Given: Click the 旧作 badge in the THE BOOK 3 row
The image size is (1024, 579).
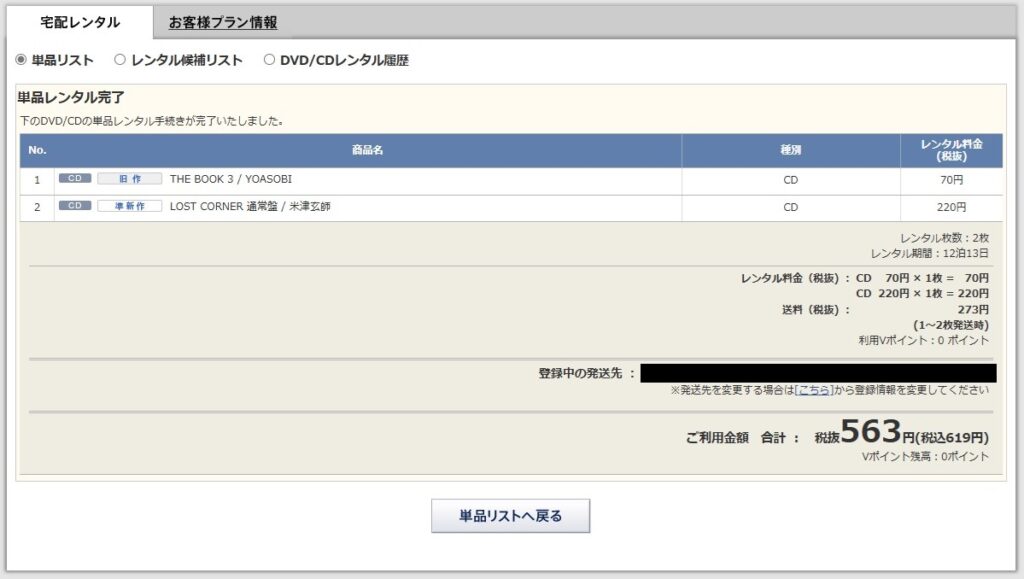Looking at the screenshot, I should (129, 178).
